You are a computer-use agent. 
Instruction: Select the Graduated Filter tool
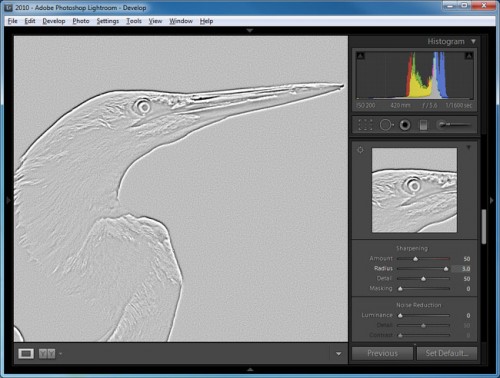(x=423, y=125)
